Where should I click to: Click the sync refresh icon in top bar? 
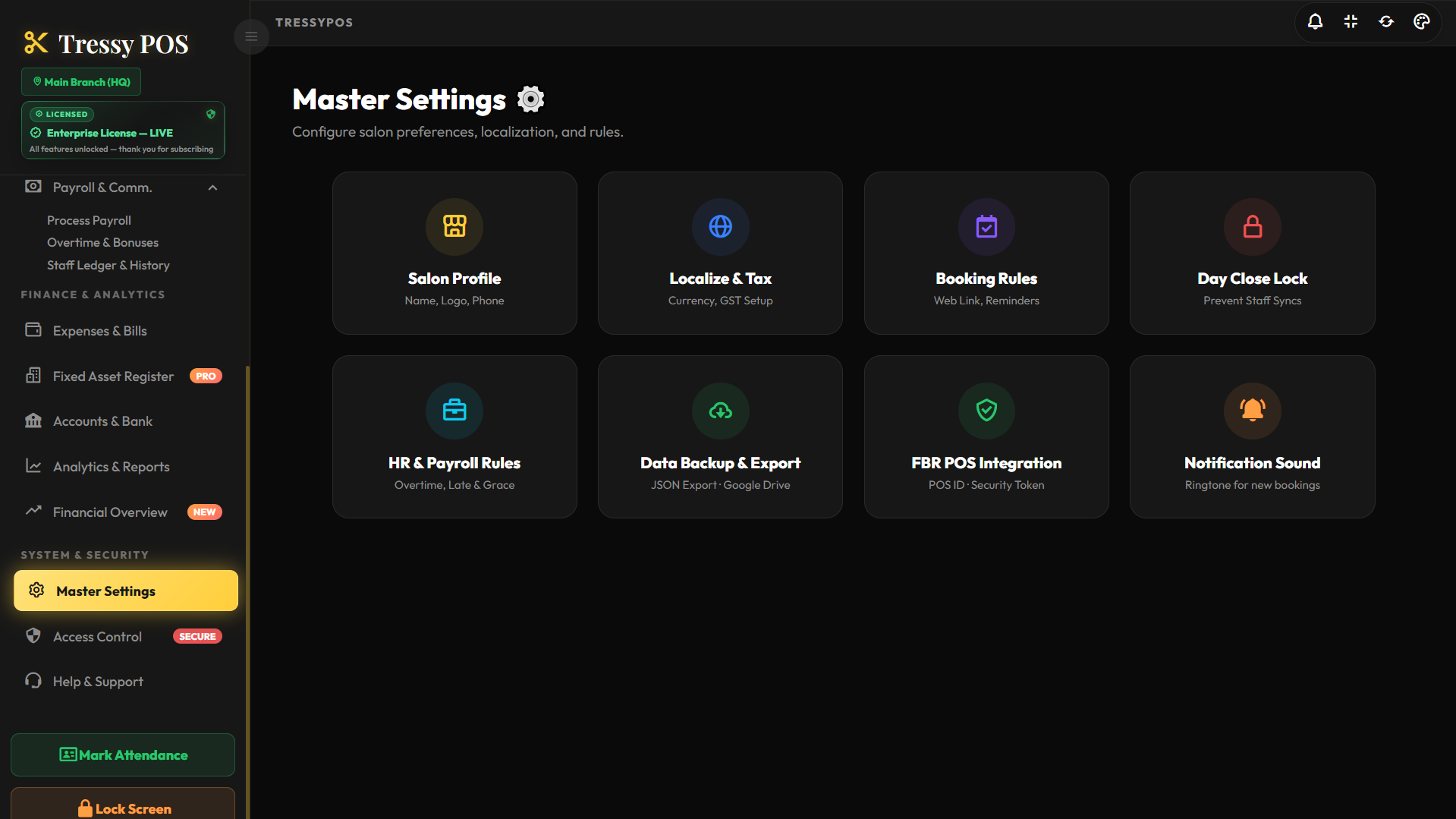tap(1386, 21)
